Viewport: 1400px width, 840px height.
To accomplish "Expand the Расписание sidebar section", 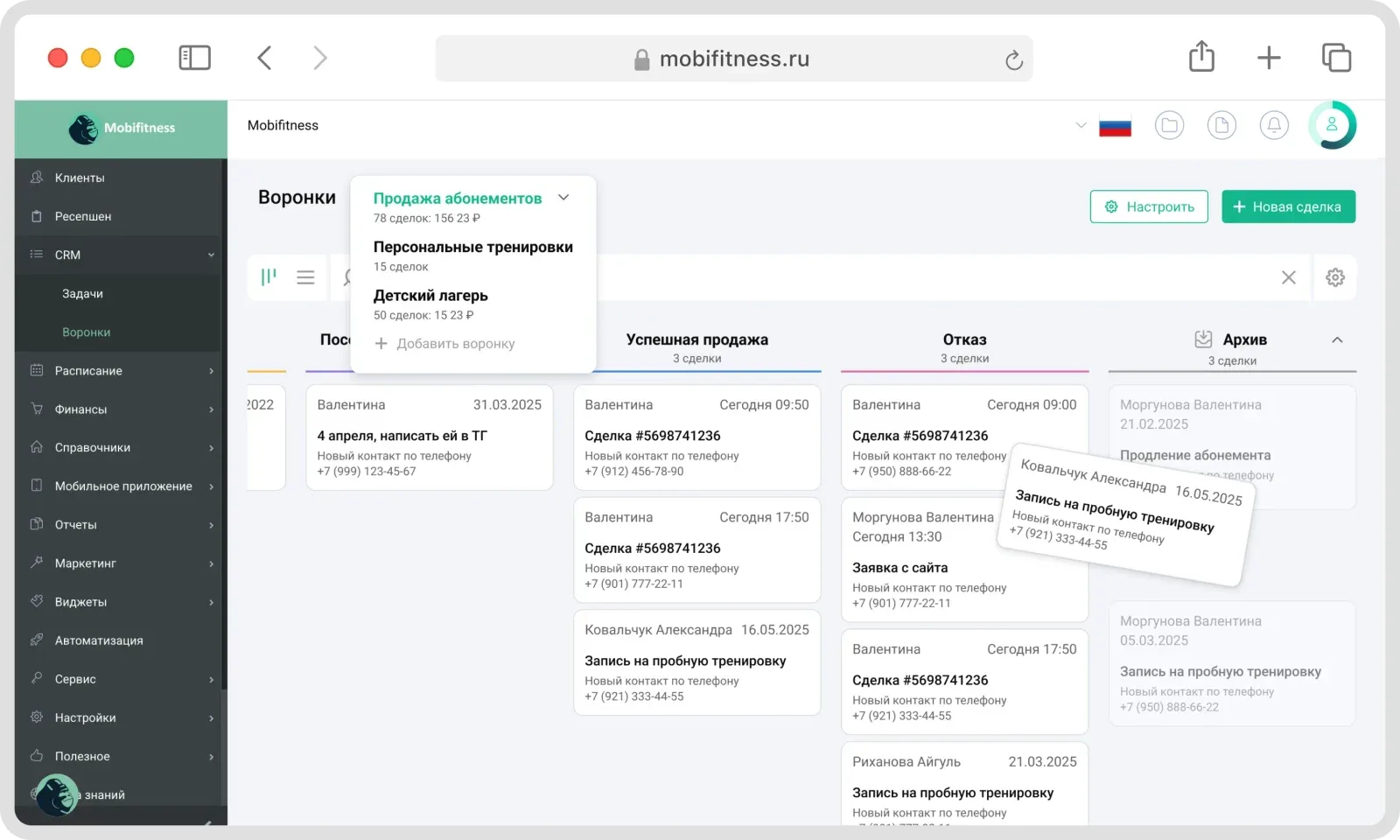I will [211, 371].
